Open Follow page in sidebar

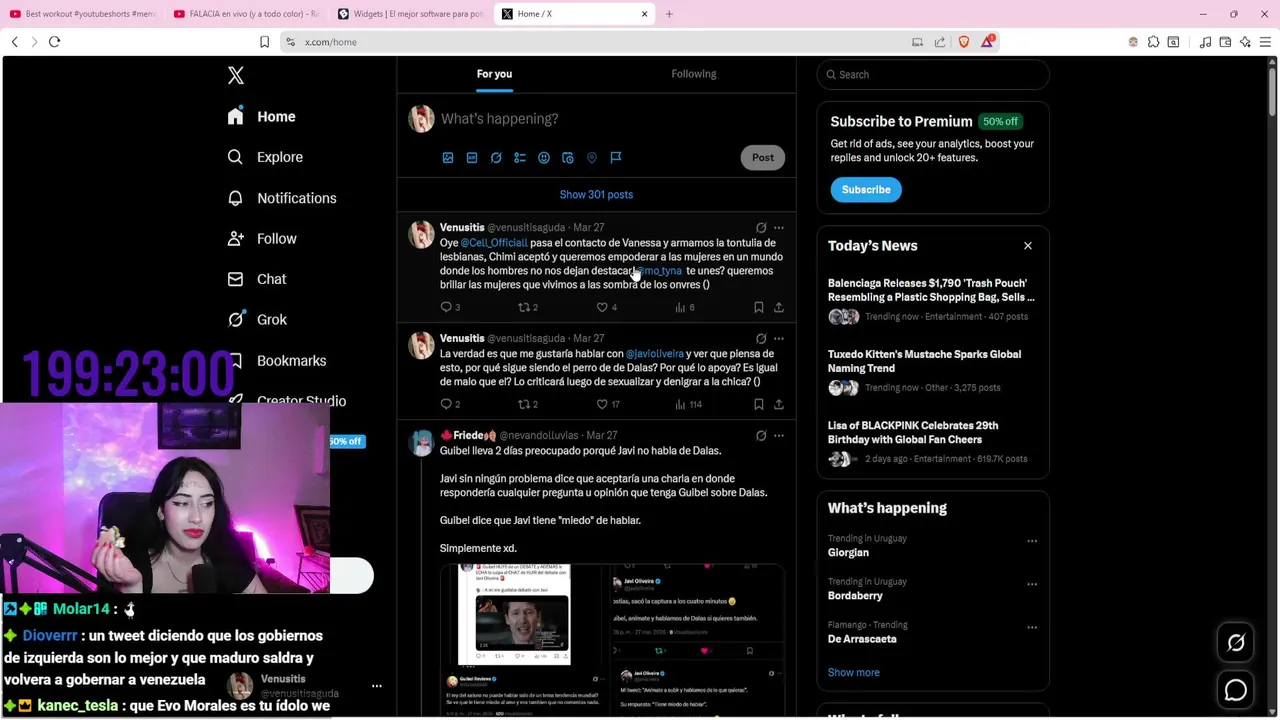[x=262, y=239]
